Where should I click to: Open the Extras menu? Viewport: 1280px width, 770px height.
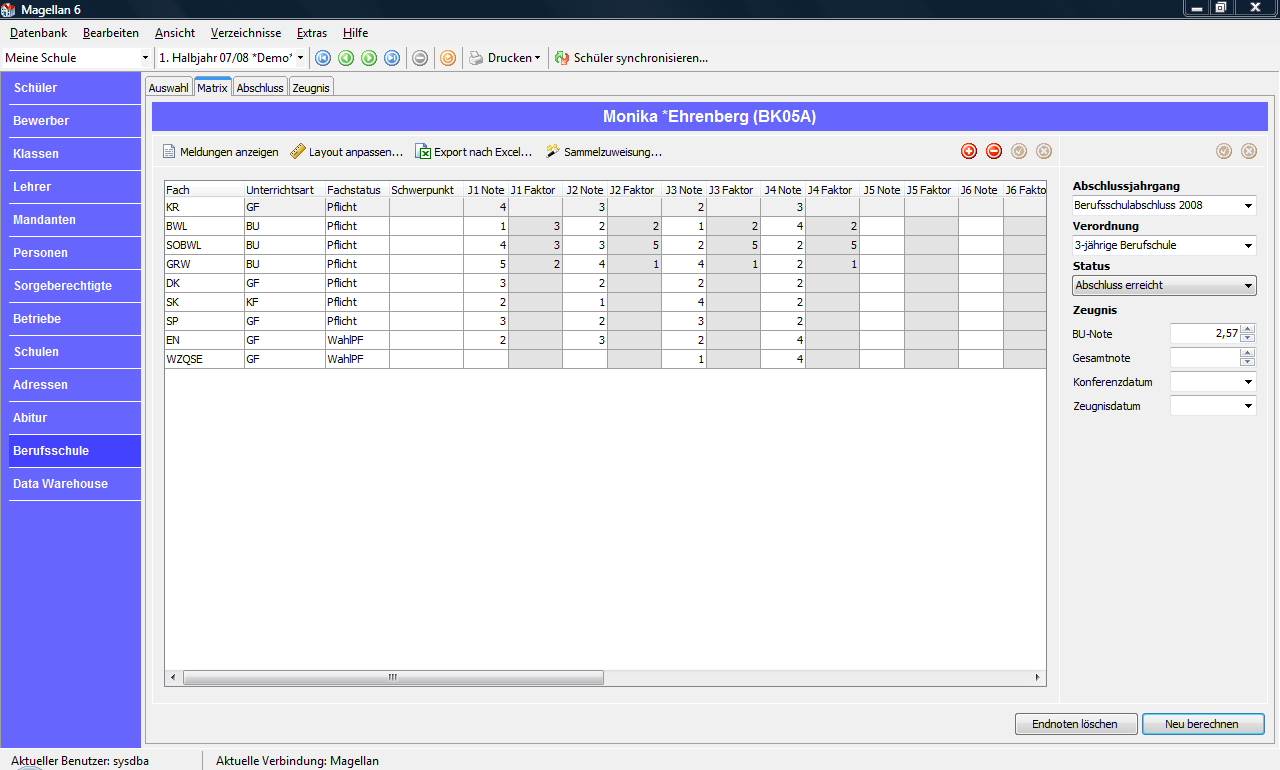click(x=312, y=33)
